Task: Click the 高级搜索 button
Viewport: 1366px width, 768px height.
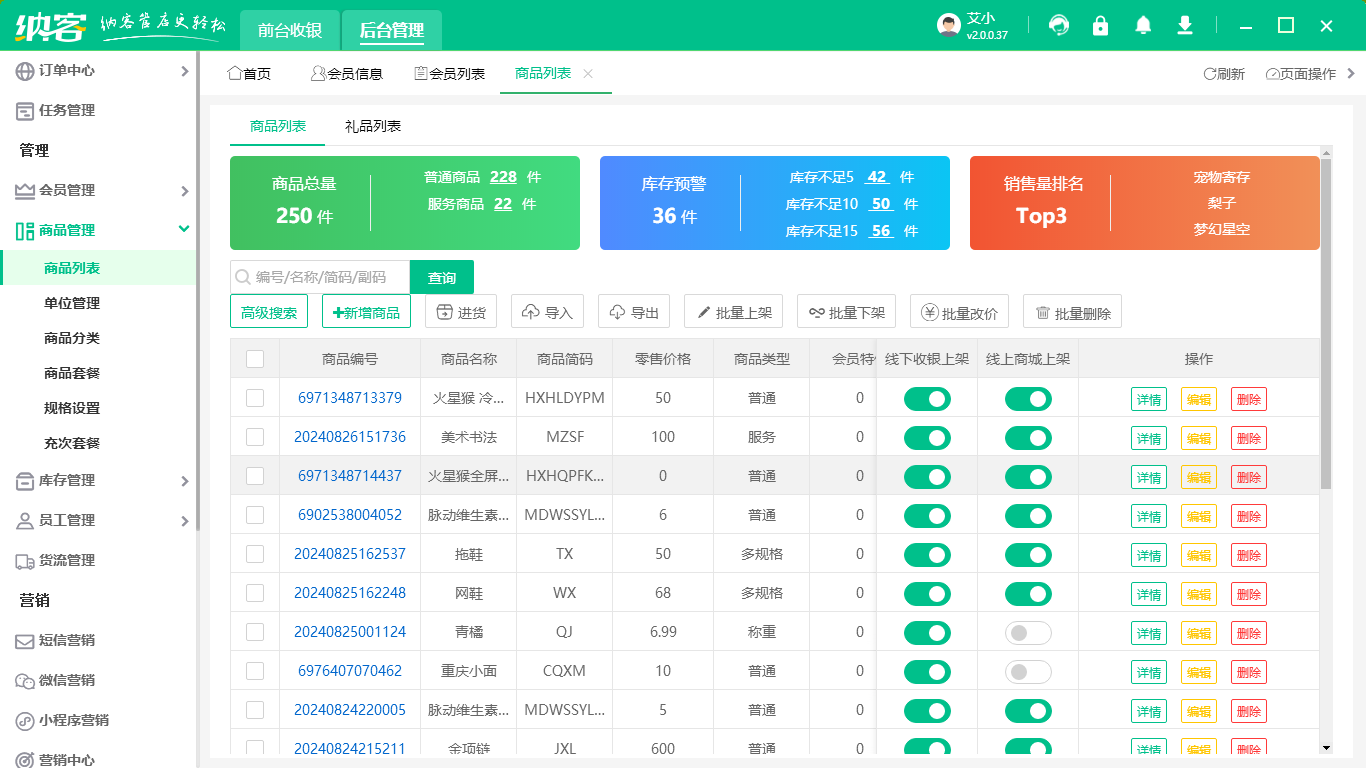Action: pos(269,312)
